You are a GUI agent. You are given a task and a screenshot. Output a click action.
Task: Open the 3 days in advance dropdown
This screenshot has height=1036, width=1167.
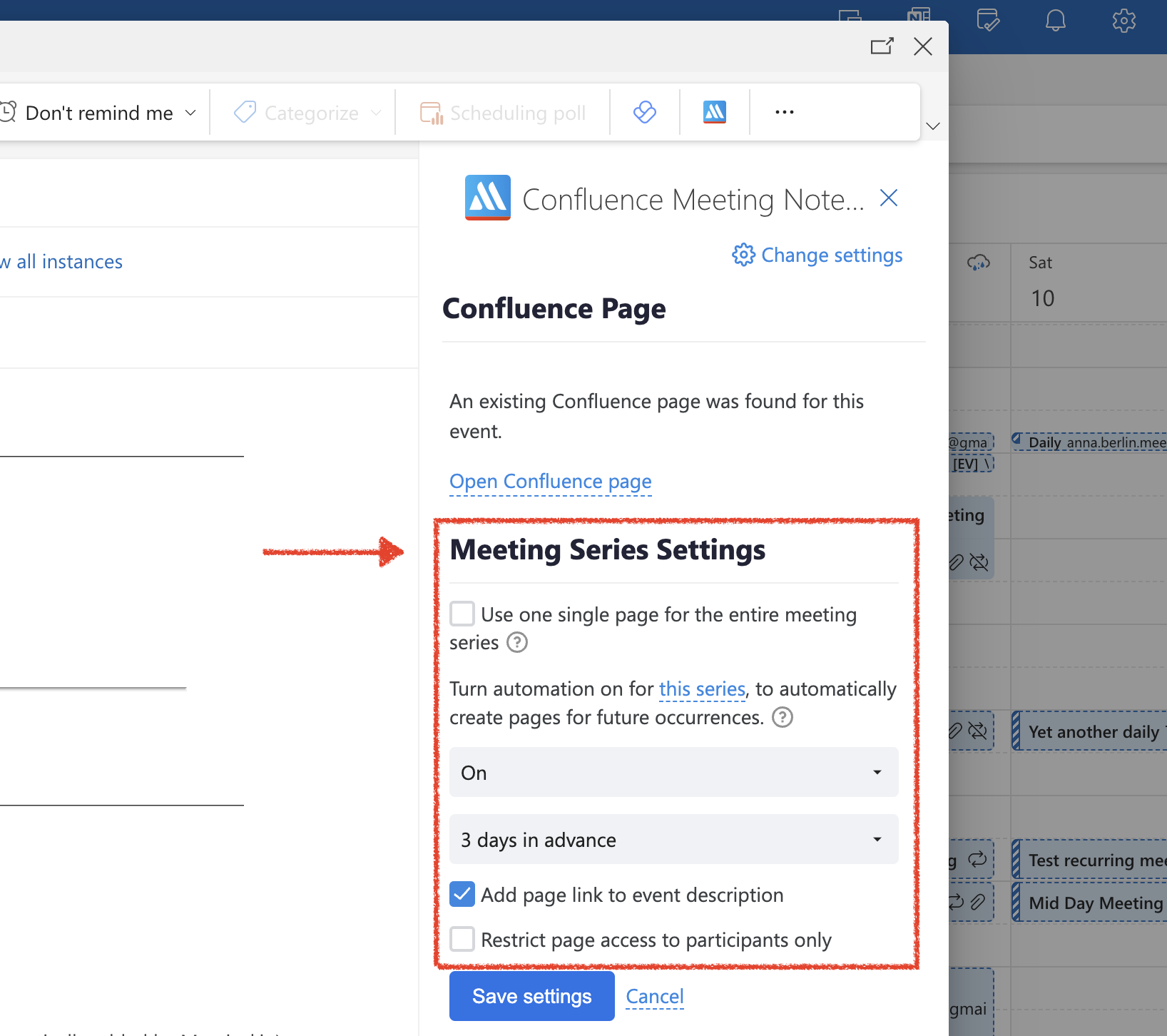673,839
